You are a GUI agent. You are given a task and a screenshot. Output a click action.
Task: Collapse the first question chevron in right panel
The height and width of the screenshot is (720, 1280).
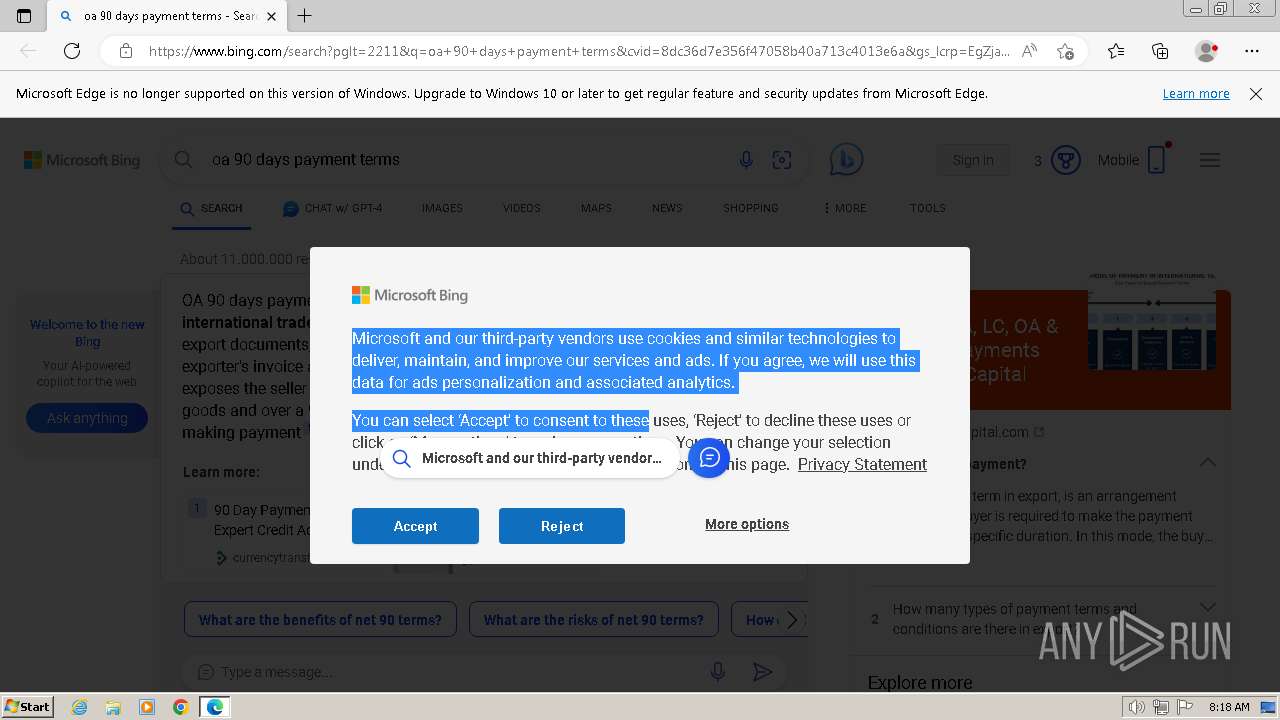click(x=1208, y=463)
